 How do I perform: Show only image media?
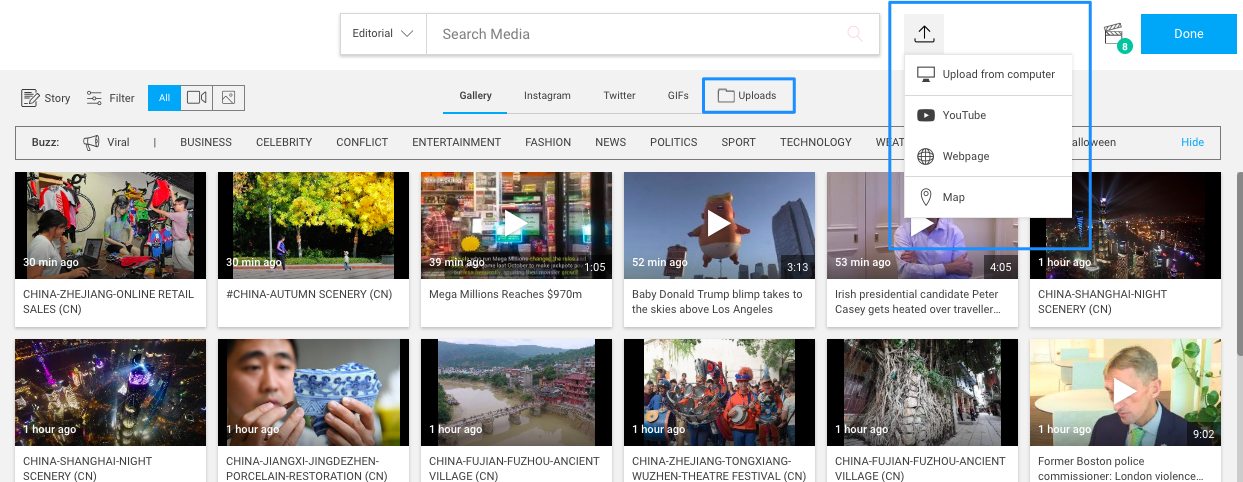click(x=229, y=98)
